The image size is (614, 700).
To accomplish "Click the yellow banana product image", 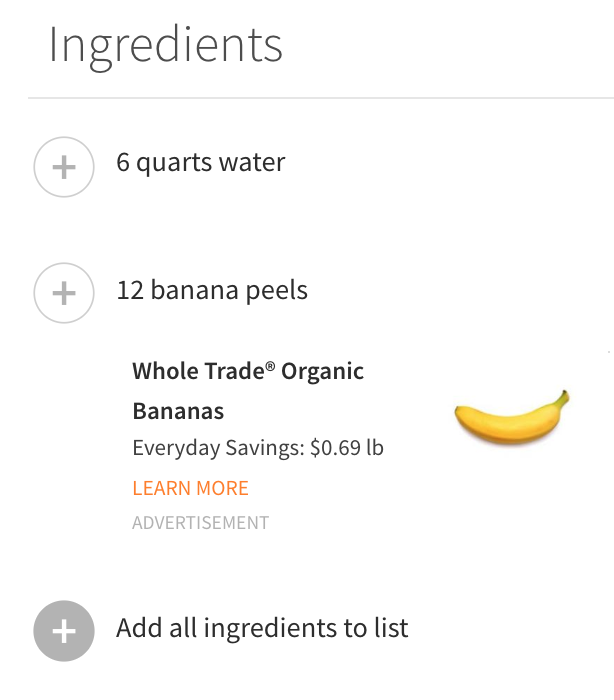I will 510,418.
